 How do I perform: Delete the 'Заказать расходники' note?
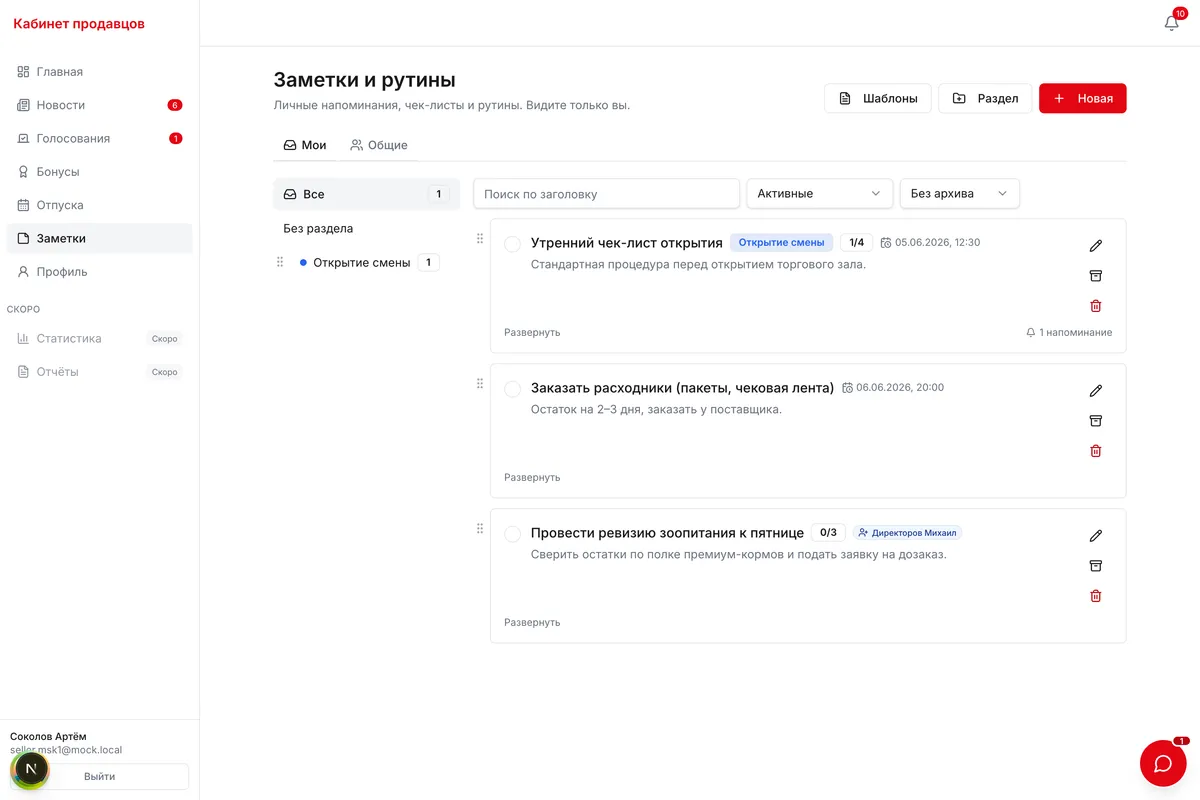[1095, 451]
